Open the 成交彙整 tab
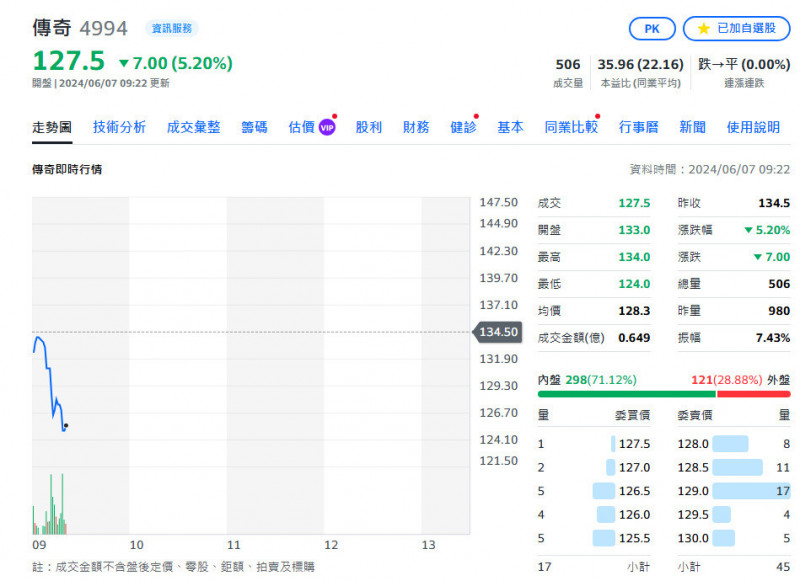800x581 pixels. (193, 127)
